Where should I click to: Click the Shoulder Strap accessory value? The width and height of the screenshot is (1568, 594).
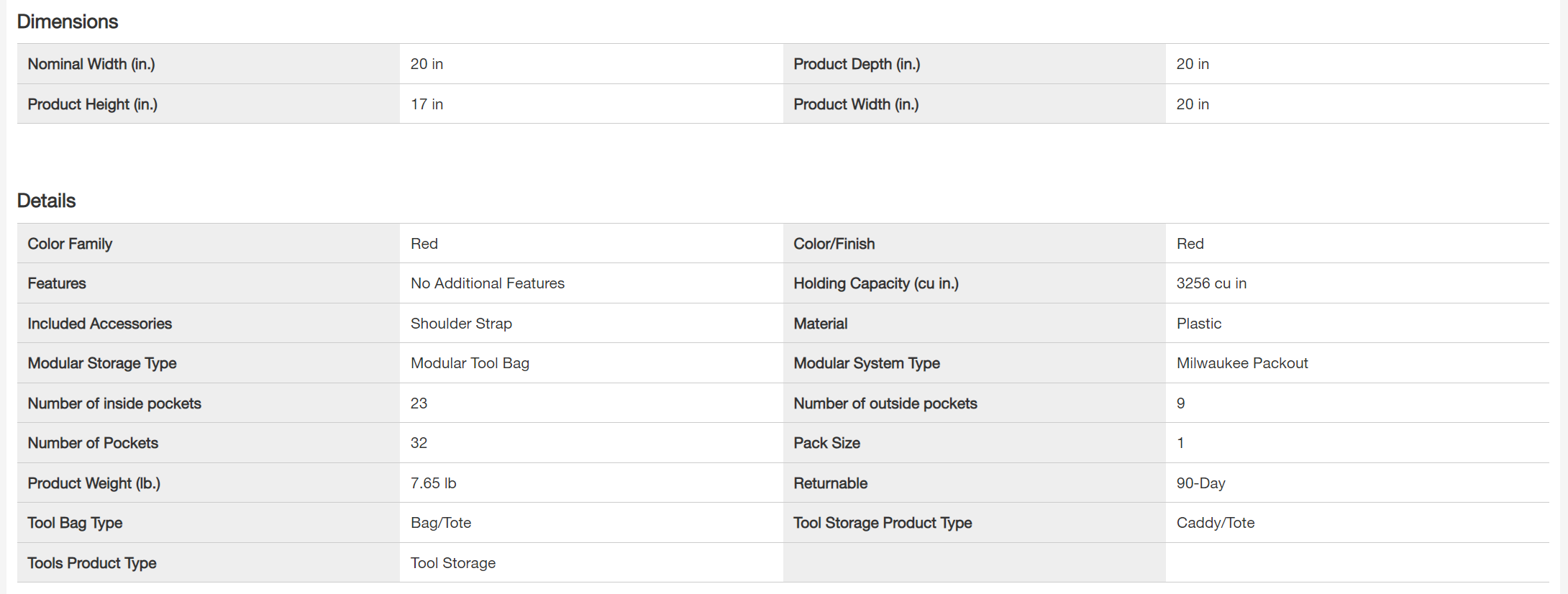coord(461,324)
